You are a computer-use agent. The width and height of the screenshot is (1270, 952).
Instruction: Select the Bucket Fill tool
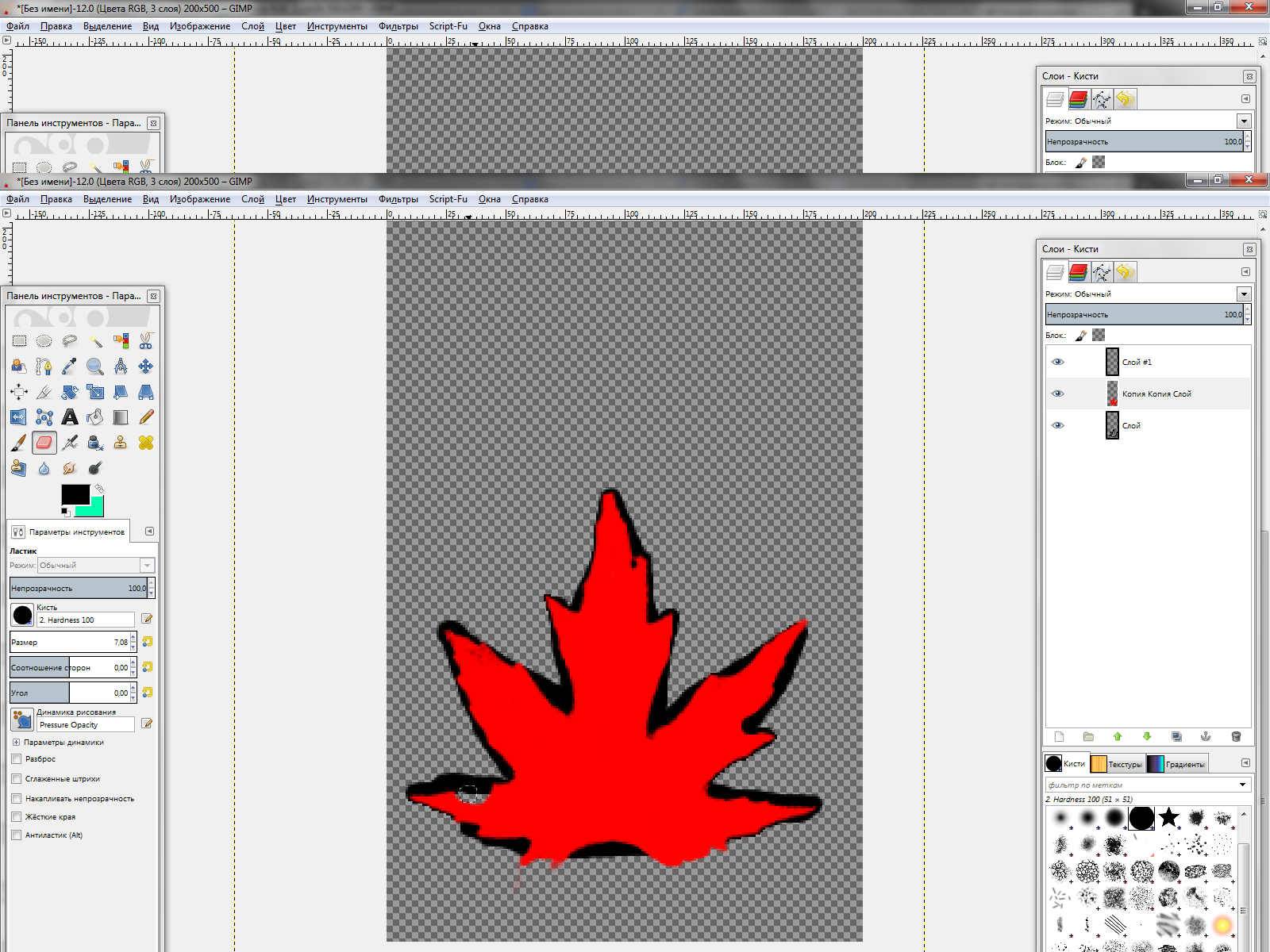tap(95, 417)
